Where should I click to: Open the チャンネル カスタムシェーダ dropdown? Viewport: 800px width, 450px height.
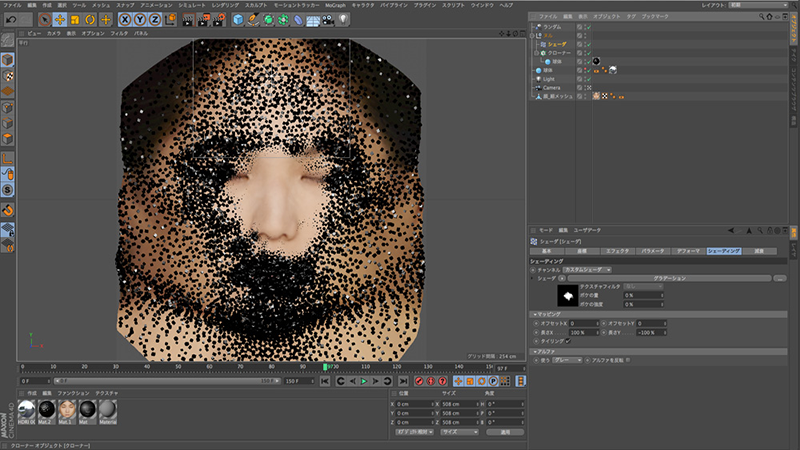pyautogui.click(x=586, y=269)
